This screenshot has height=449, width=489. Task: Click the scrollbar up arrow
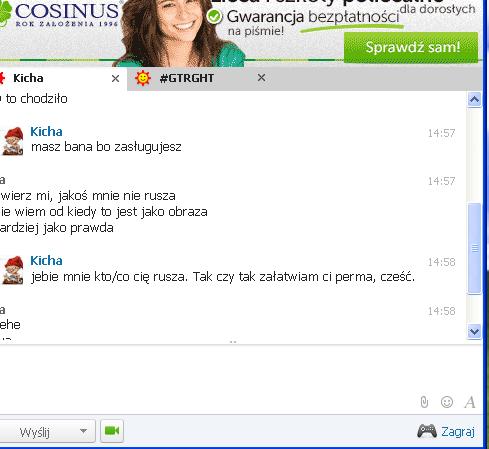(x=474, y=100)
